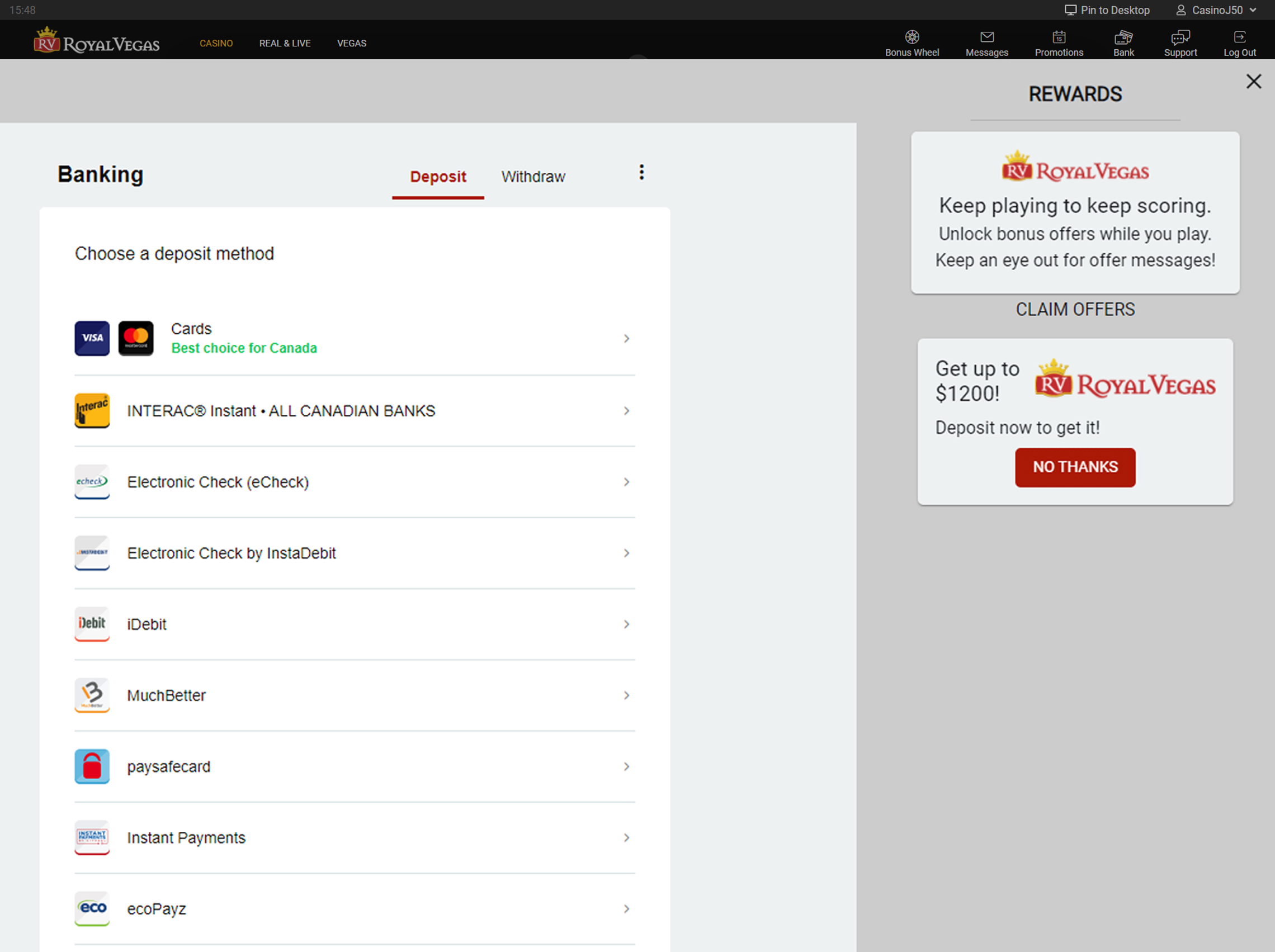
Task: Click the CLAIM OFFERS label
Action: point(1075,310)
